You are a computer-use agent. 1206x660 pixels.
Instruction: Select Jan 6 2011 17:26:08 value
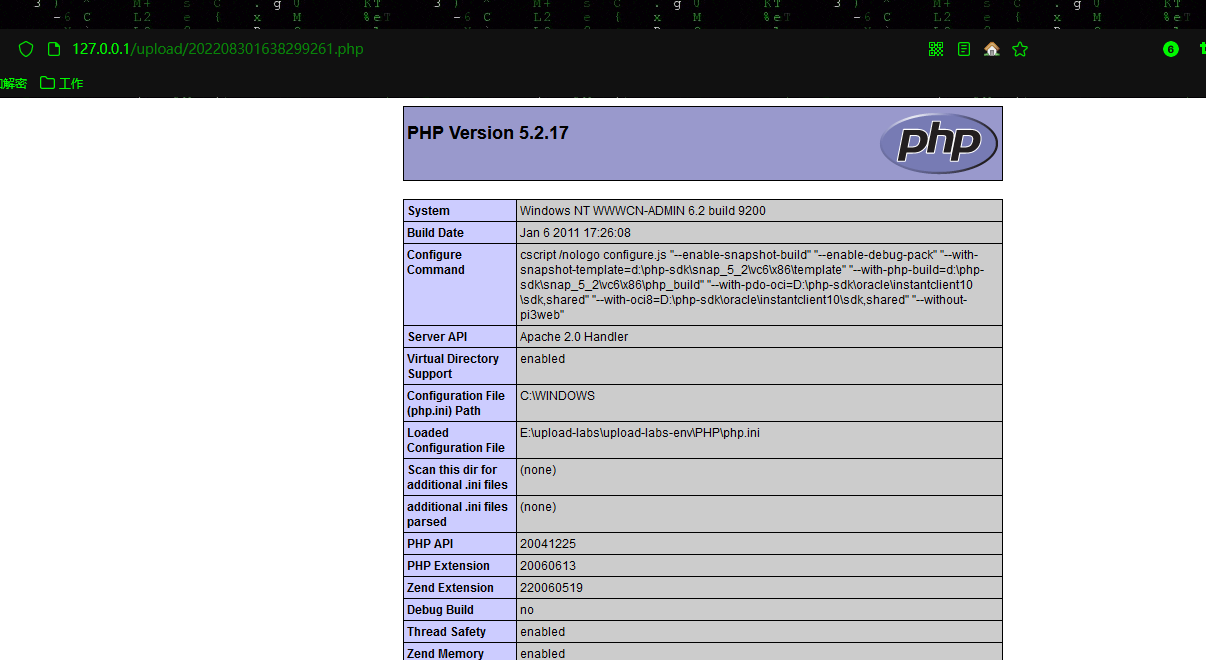[575, 233]
